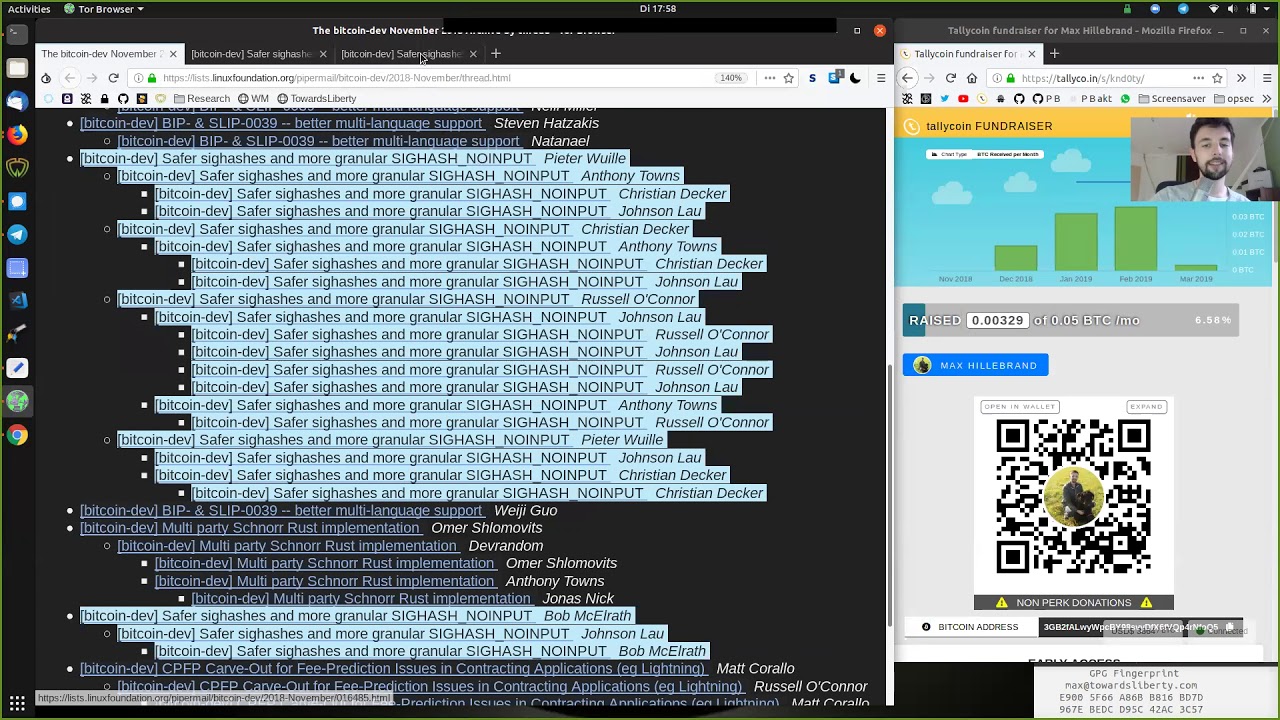Open Safer sighashes post by Pieter Wuille
1280x720 pixels.
point(306,158)
